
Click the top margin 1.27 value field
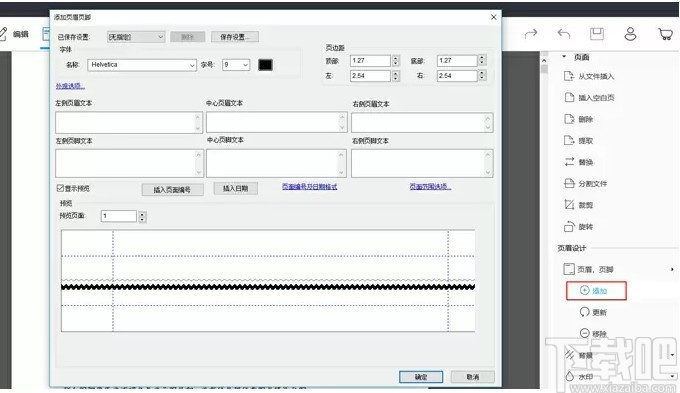(x=370, y=61)
